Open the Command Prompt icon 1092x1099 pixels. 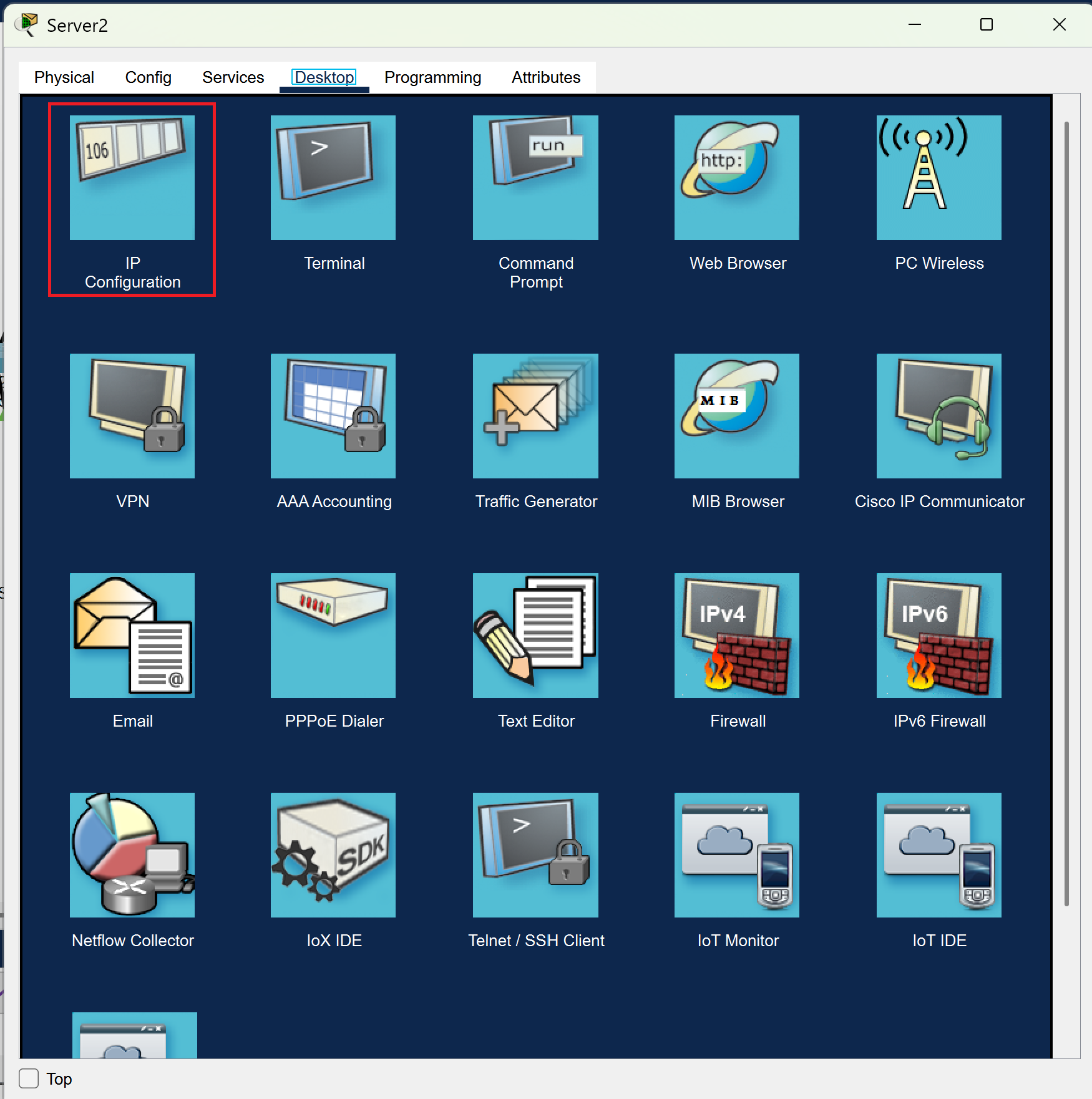535,178
